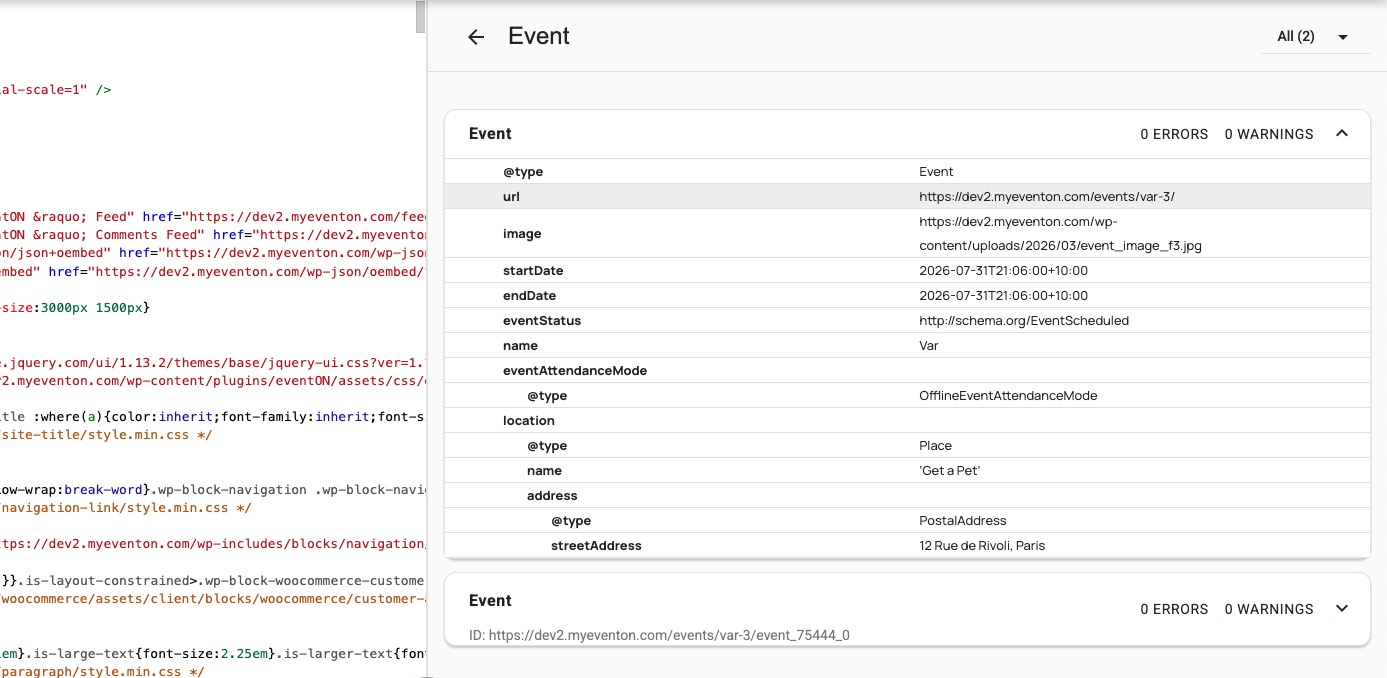The image size is (1387, 678).
Task: Click the first card's 0 WARNINGS label
Action: click(x=1269, y=134)
